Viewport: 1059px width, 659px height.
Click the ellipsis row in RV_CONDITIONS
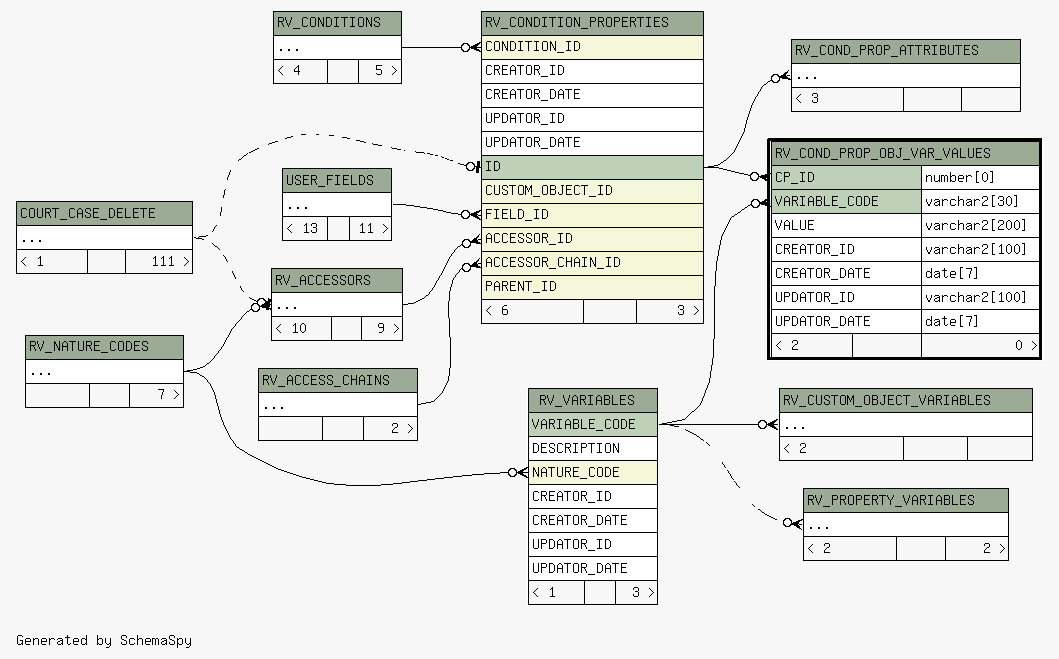coord(337,47)
